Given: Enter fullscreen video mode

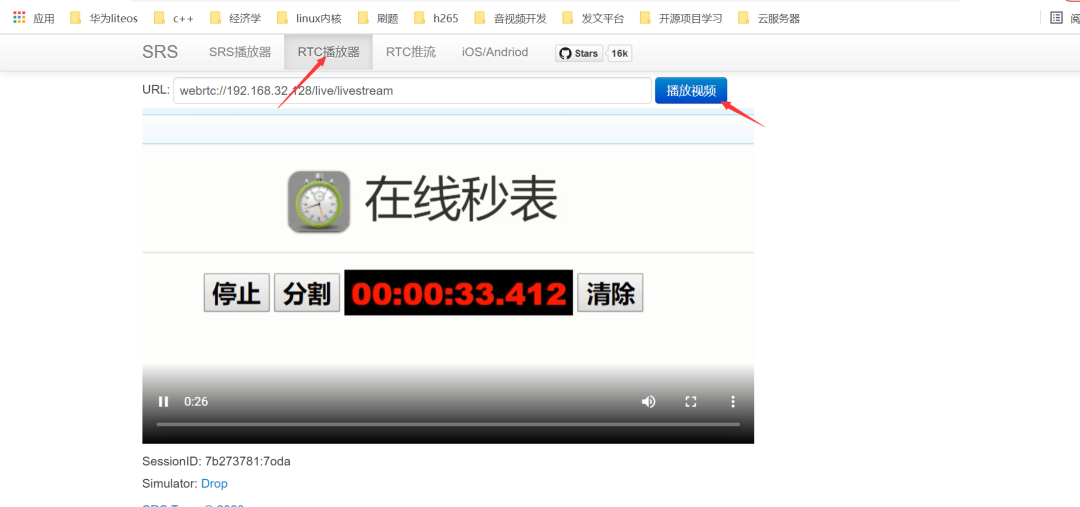Looking at the screenshot, I should (x=691, y=402).
